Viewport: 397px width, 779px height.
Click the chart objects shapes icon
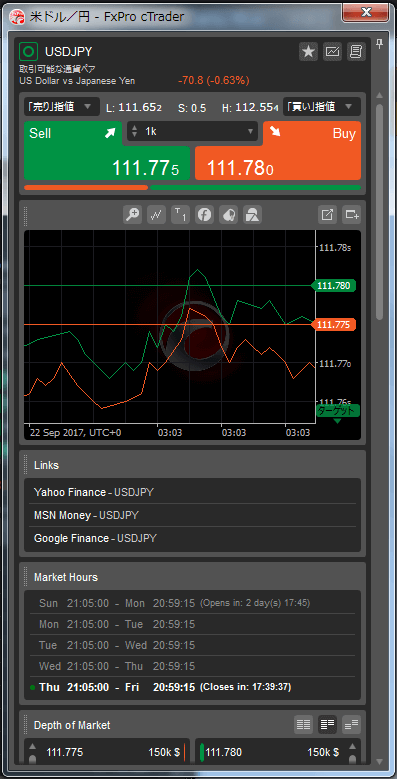click(x=252, y=215)
